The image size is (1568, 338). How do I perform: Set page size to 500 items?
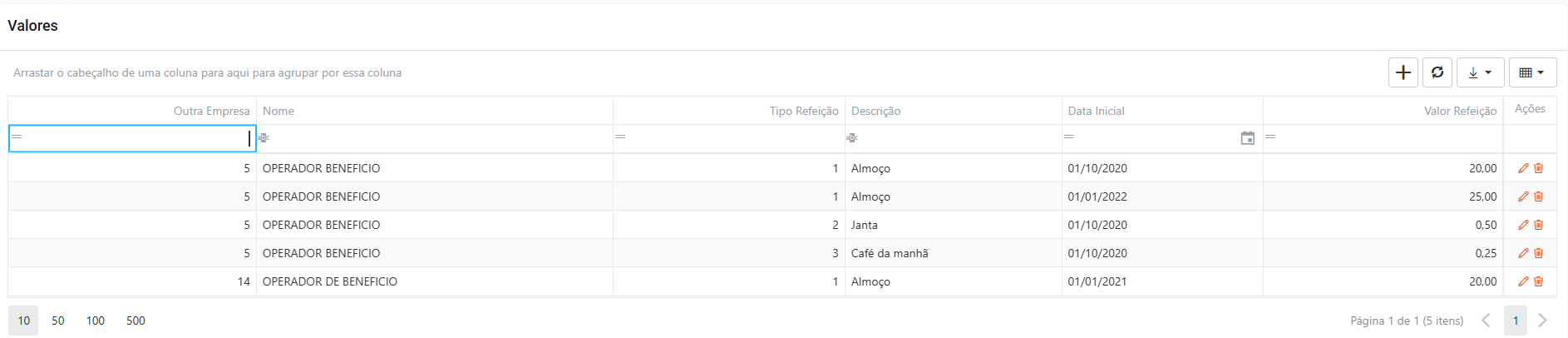[x=136, y=321]
